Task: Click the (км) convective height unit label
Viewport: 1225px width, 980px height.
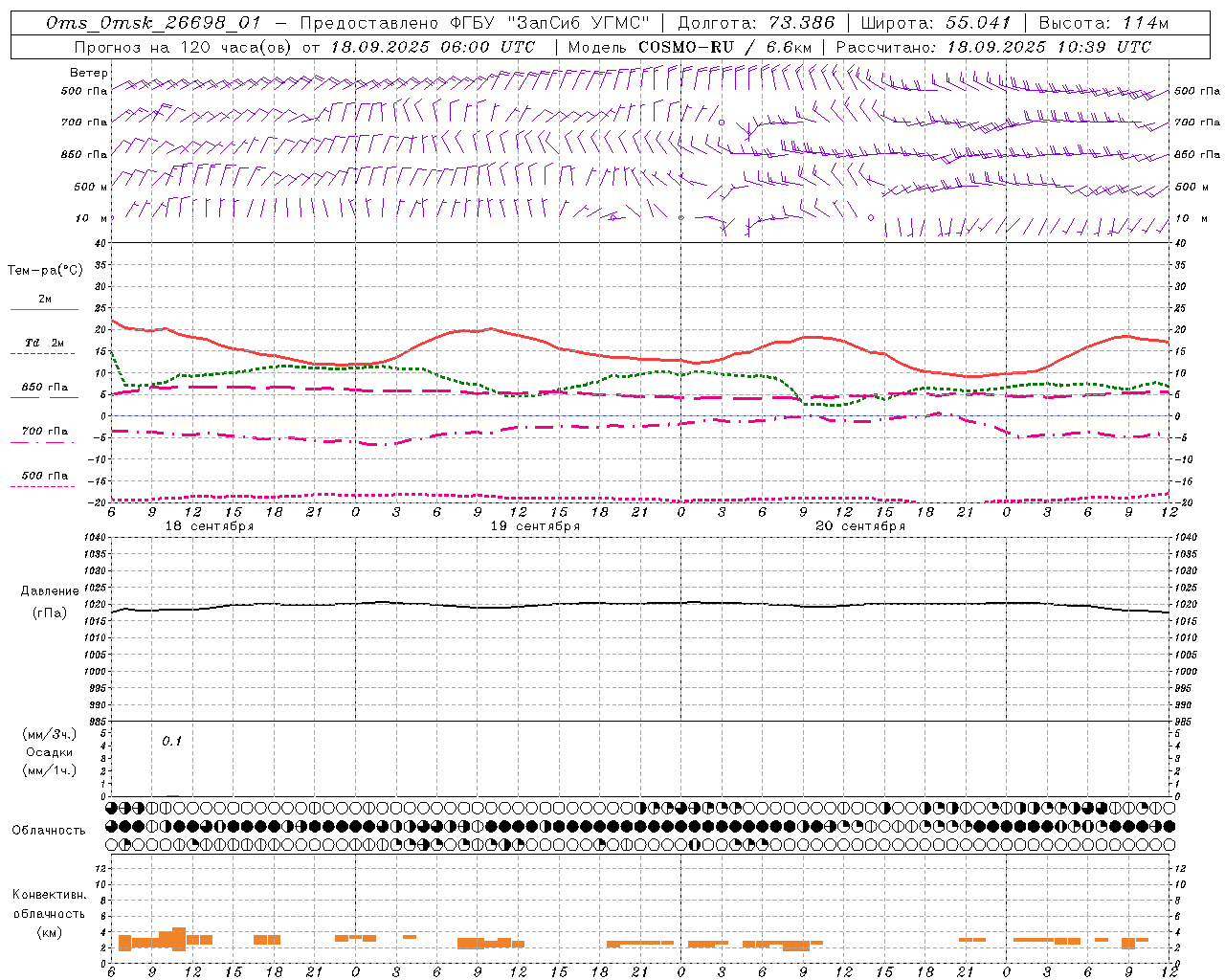Action: (49, 932)
